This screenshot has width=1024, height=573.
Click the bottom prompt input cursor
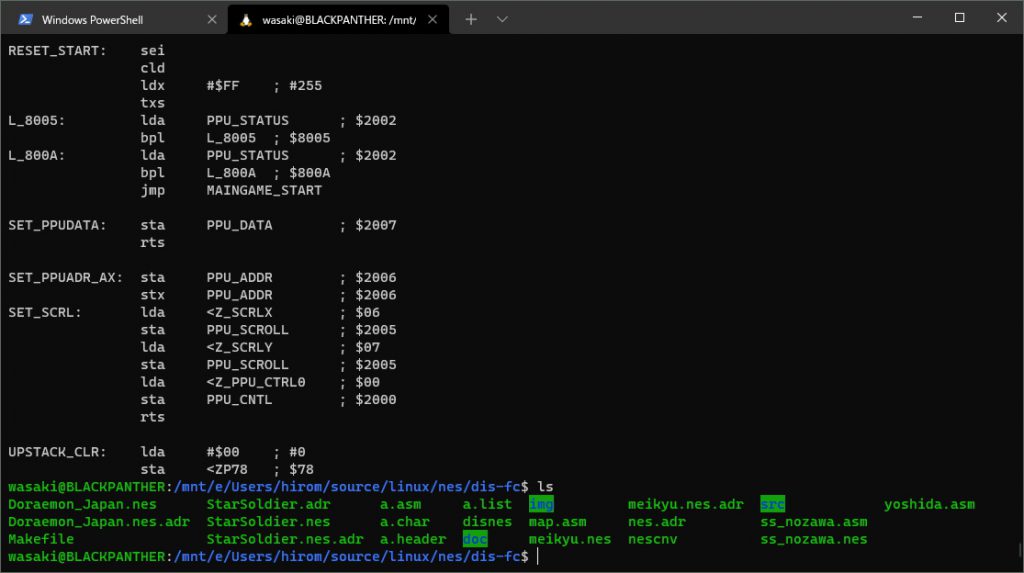point(537,557)
